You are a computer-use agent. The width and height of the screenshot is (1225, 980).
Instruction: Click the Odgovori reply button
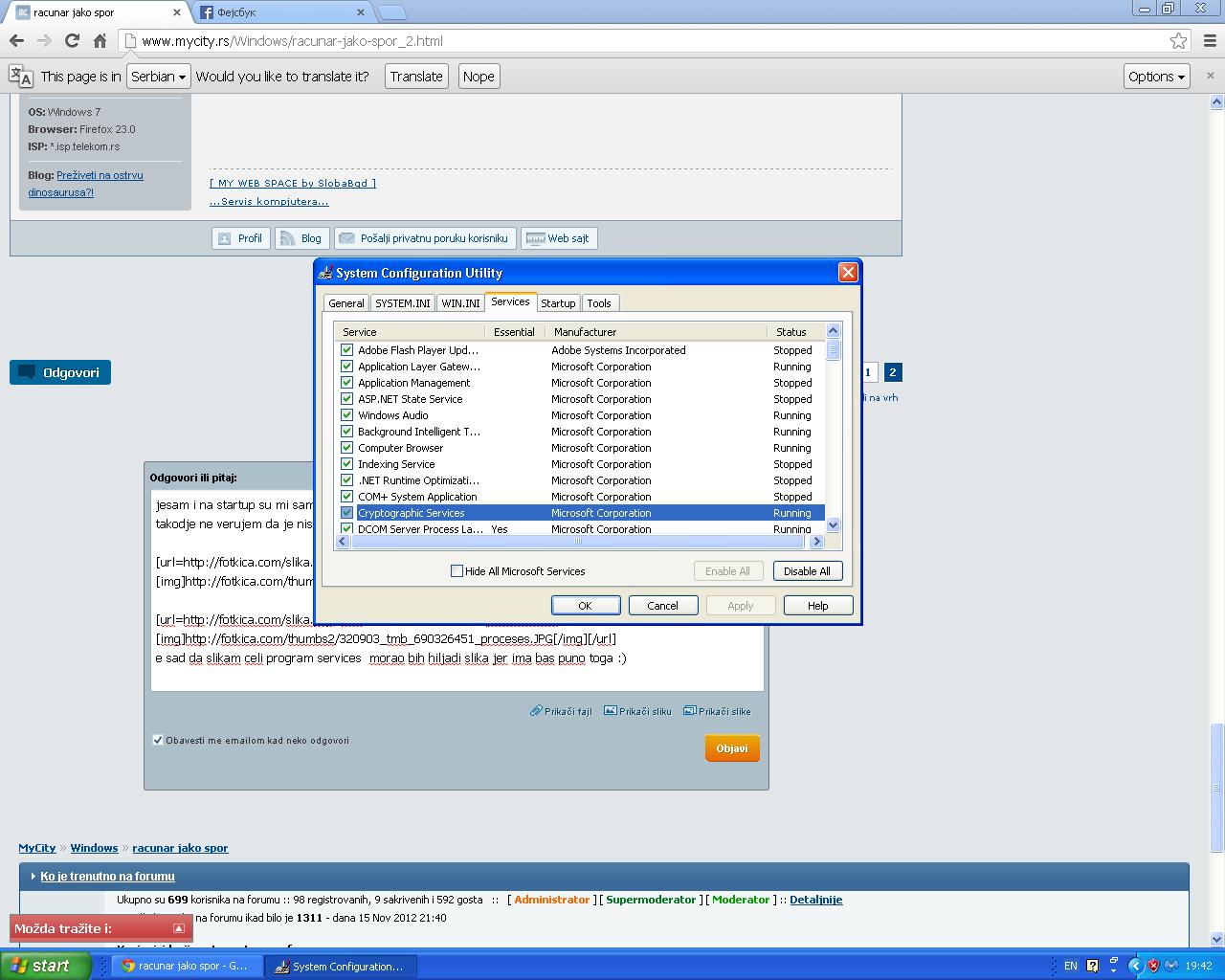pos(60,372)
